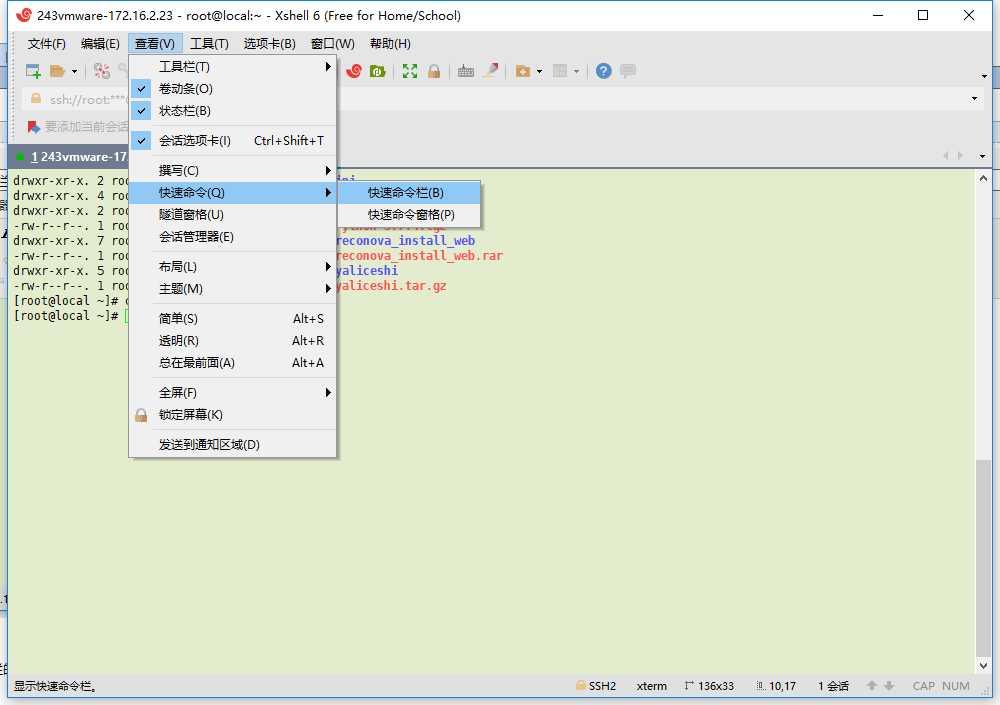Open the dropdown arrow beside Open folder icon
The width and height of the screenshot is (1000, 705).
(x=74, y=71)
